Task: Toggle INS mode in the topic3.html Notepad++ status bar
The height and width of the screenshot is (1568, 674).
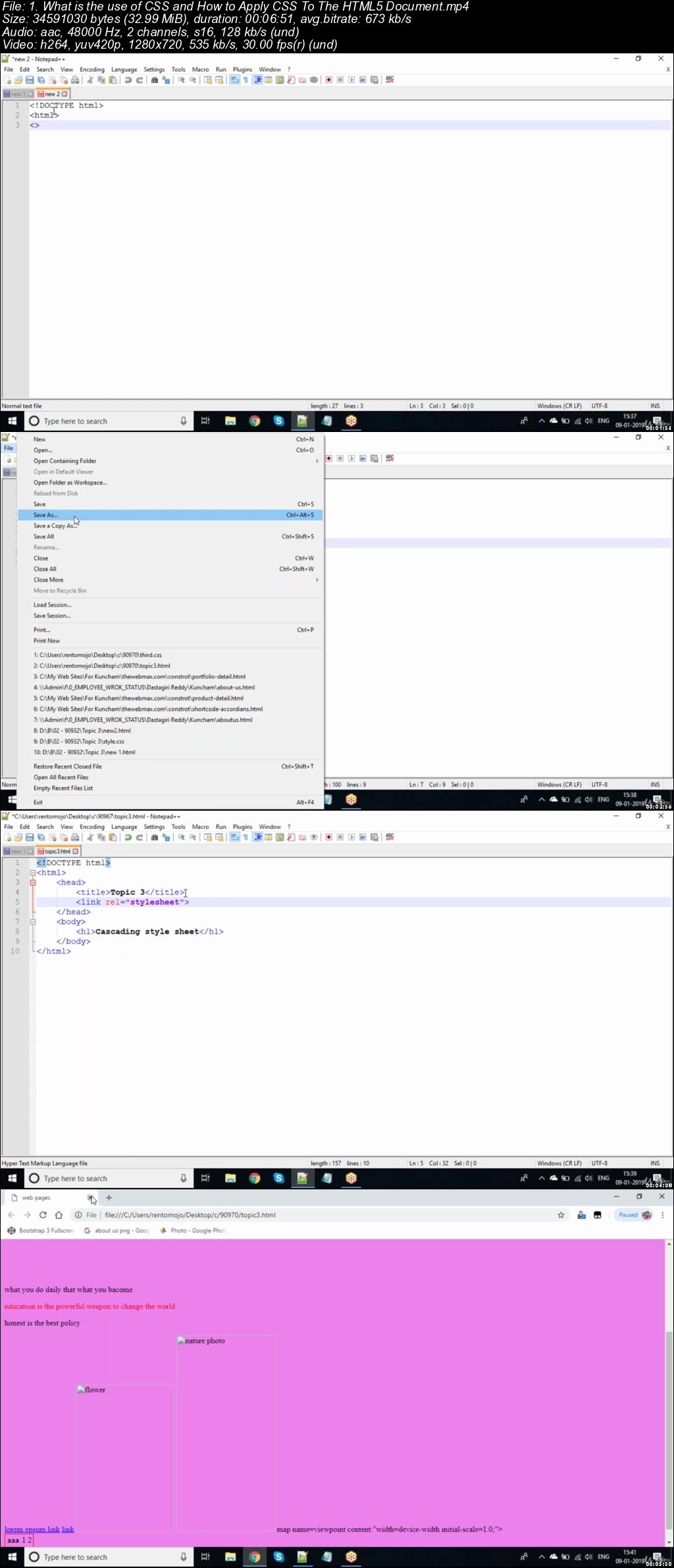Action: point(655,1163)
